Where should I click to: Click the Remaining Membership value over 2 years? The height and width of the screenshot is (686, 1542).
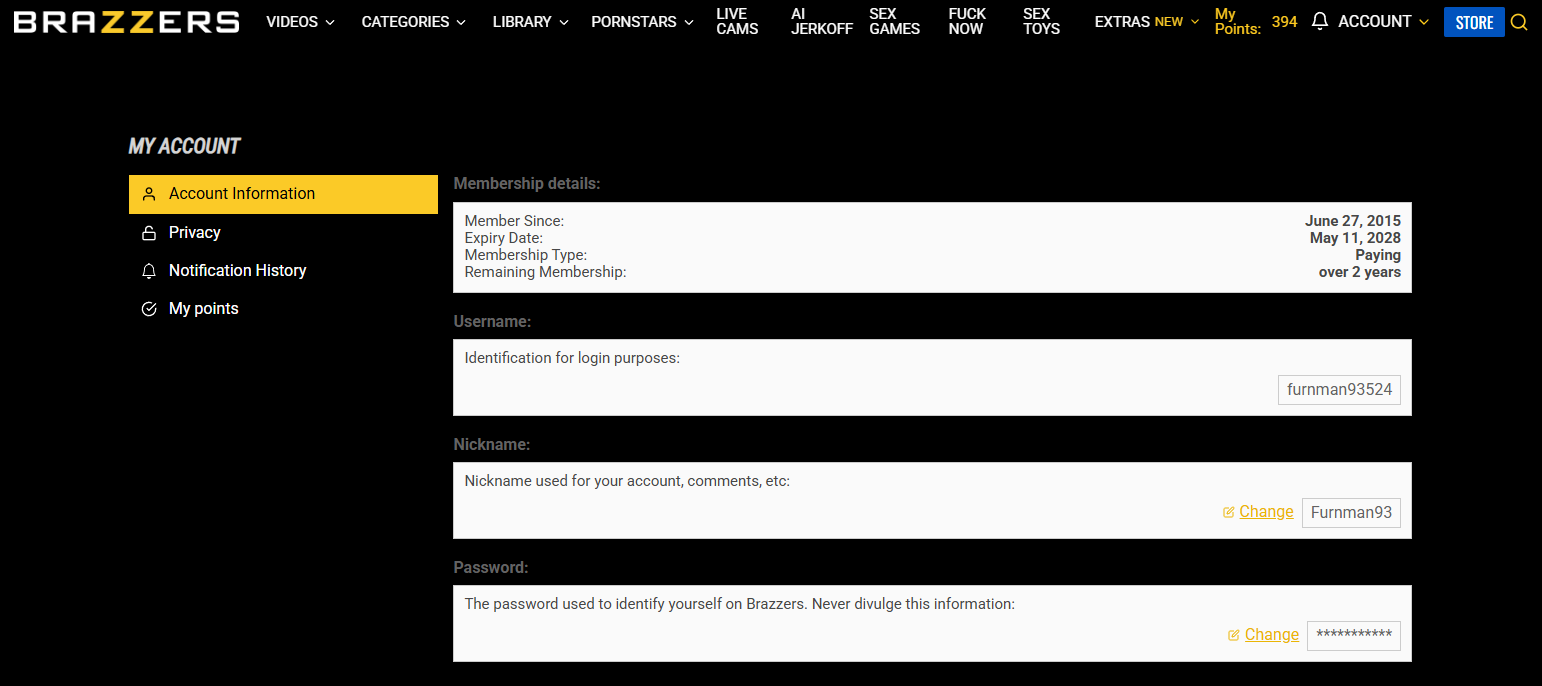point(1360,272)
